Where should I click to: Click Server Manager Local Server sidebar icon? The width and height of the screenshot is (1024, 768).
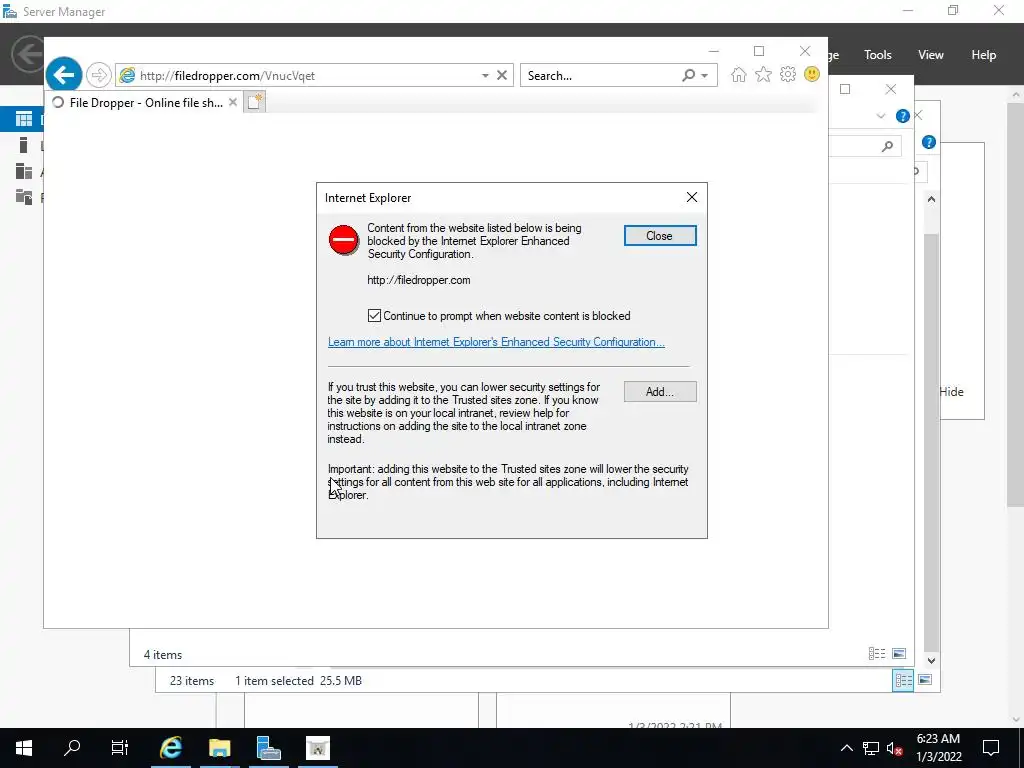click(x=24, y=145)
